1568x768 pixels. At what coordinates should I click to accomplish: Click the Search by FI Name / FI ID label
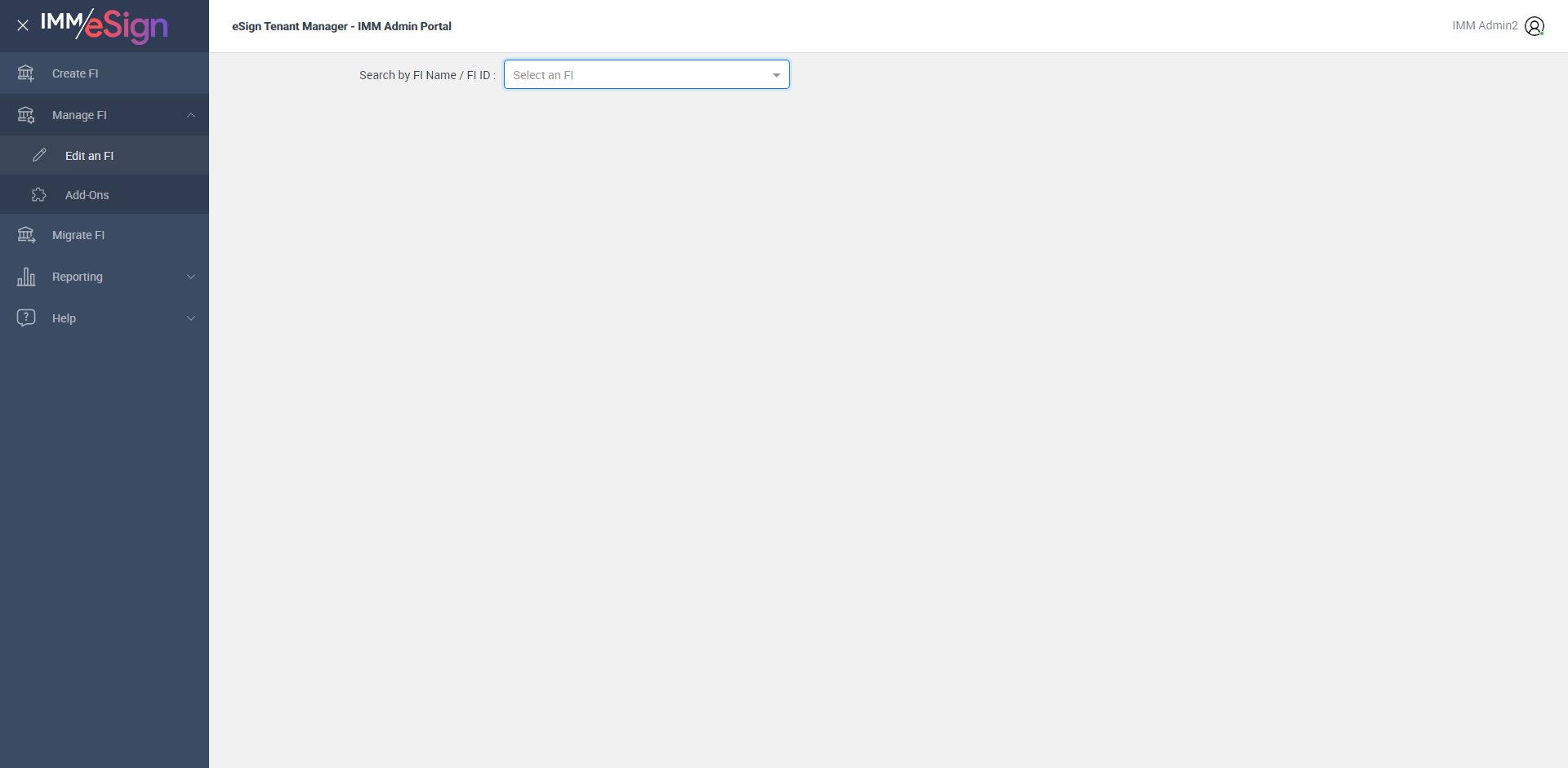click(427, 75)
